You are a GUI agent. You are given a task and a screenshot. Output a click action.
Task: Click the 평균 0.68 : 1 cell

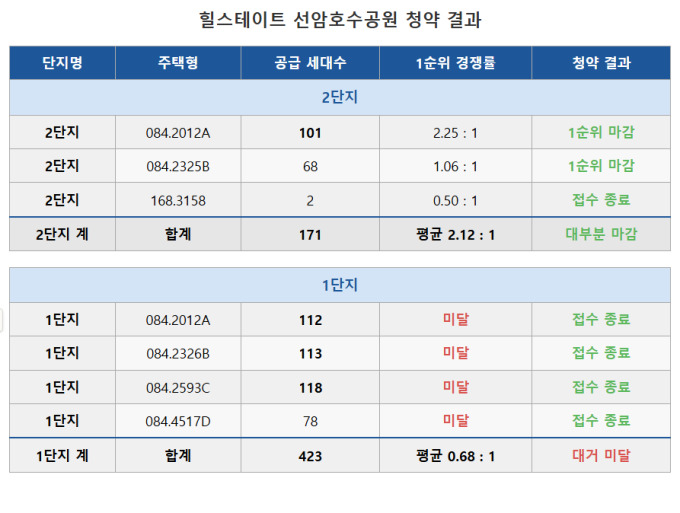455,455
